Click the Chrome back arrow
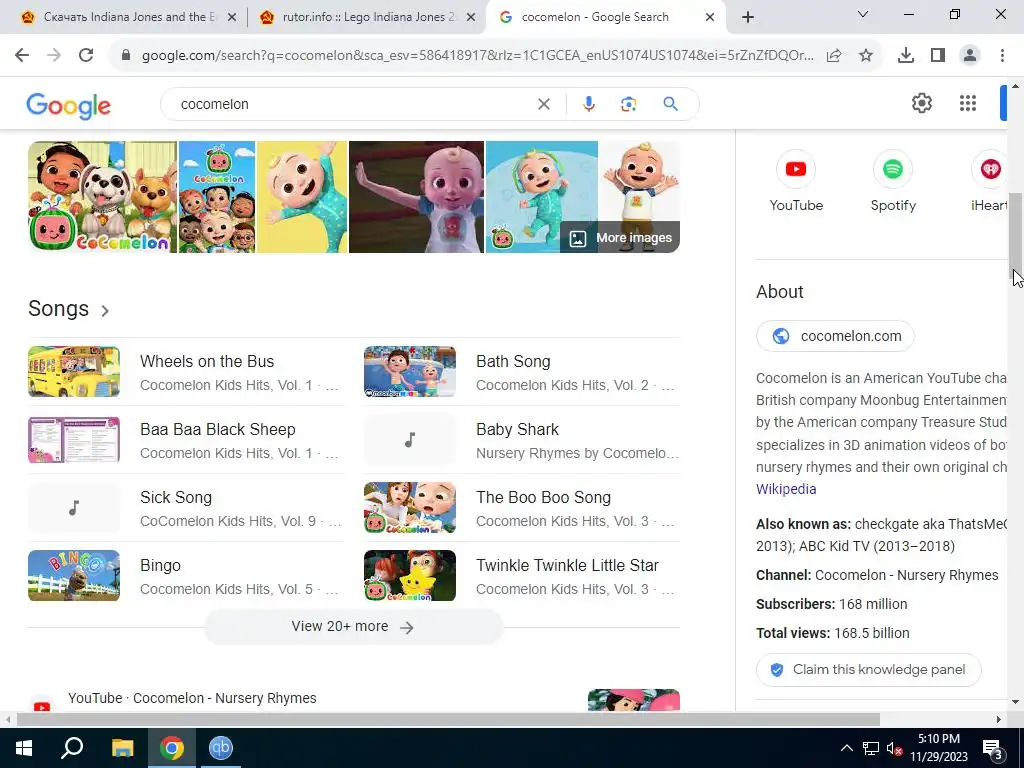 click(x=22, y=56)
